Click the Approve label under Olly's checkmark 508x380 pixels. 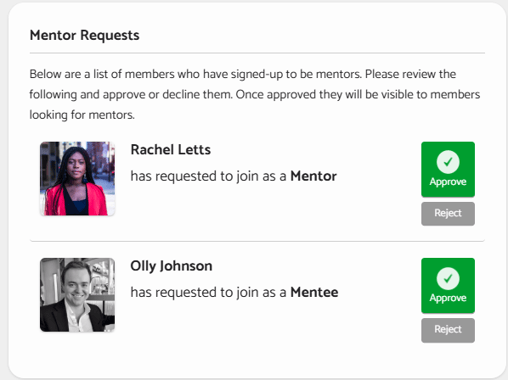(448, 298)
